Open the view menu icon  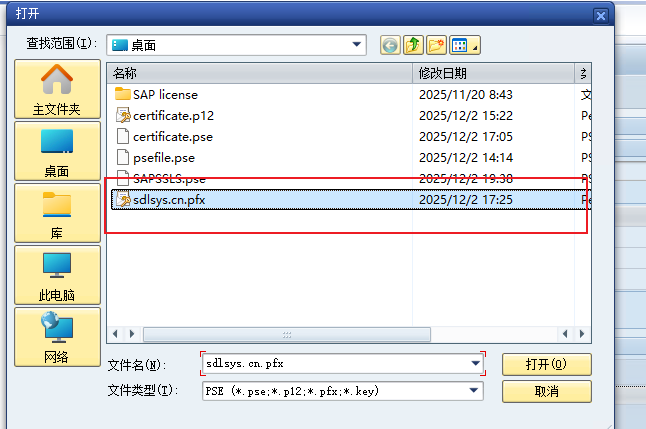(465, 45)
